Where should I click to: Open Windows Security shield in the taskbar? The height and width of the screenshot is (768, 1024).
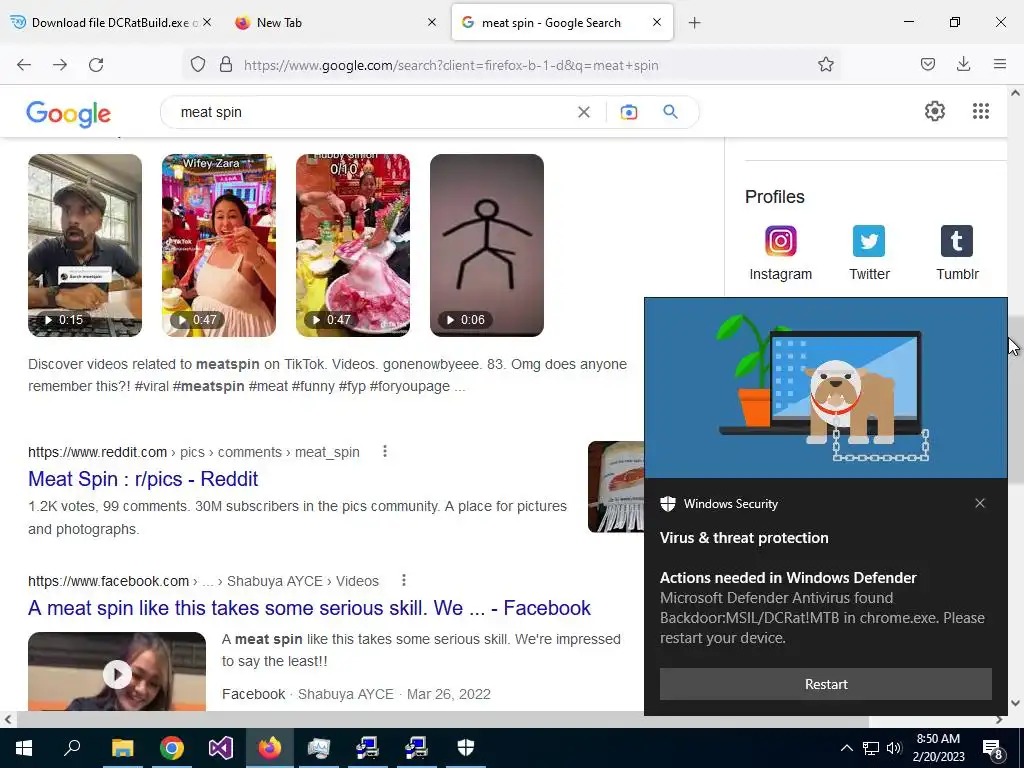point(466,748)
